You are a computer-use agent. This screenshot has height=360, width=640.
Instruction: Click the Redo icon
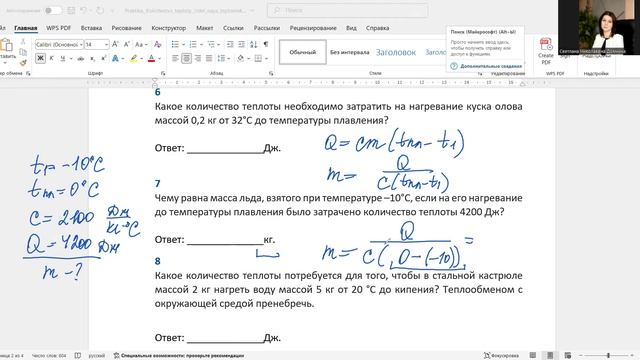coord(100,10)
